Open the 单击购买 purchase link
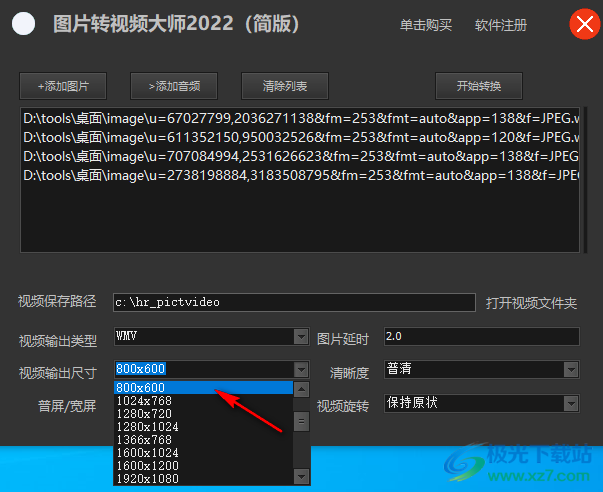This screenshot has width=603, height=492. point(426,25)
